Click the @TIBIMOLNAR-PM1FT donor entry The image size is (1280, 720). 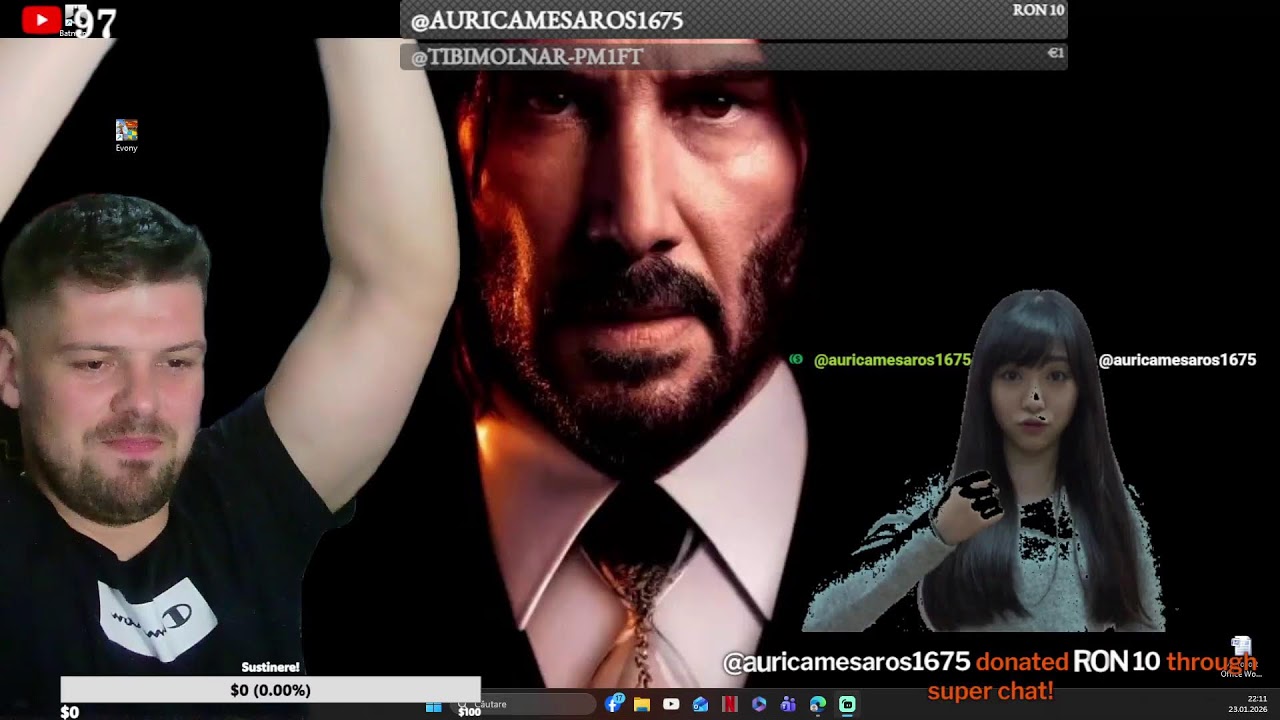(x=734, y=56)
